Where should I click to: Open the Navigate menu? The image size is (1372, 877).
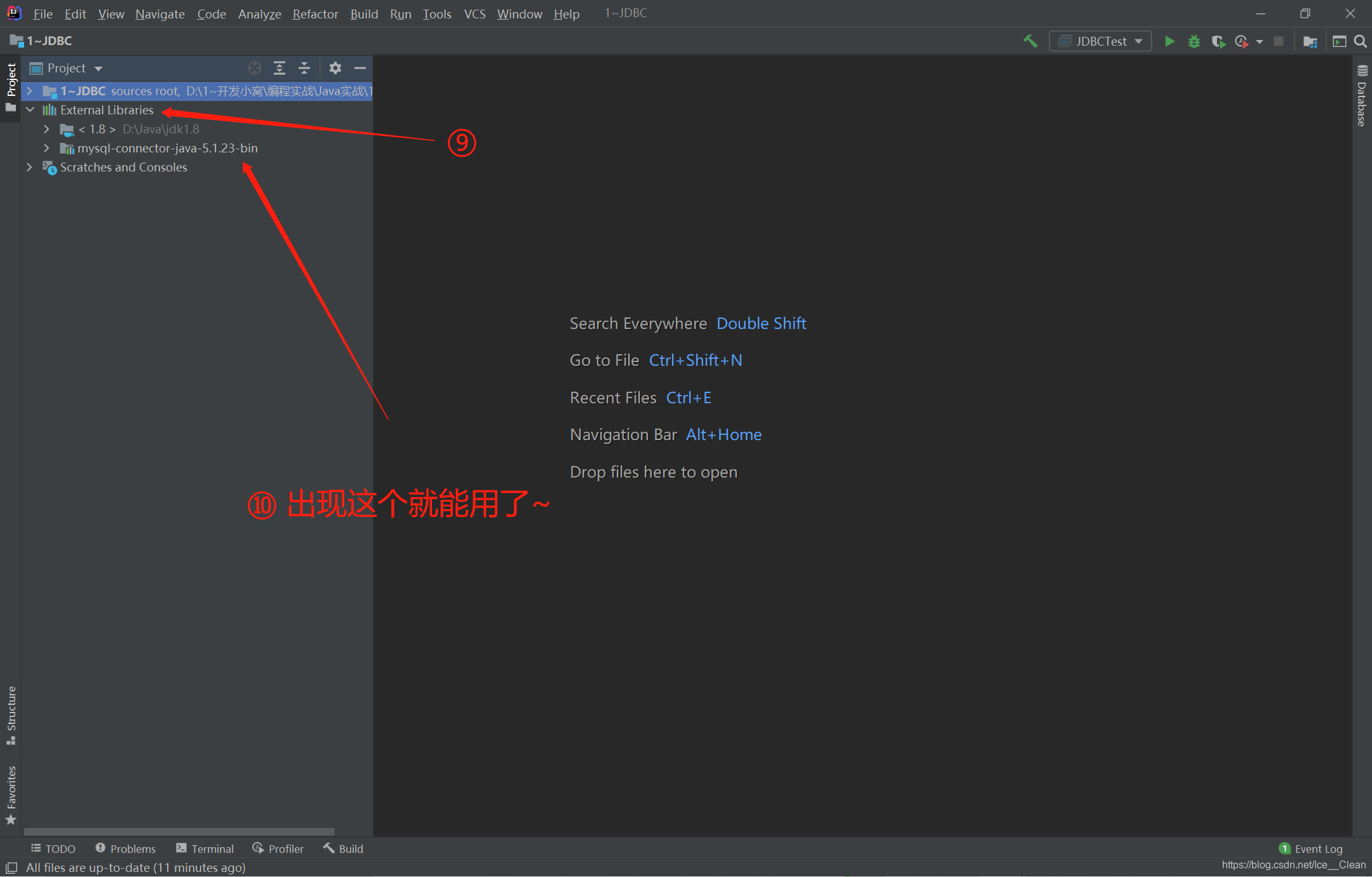160,13
